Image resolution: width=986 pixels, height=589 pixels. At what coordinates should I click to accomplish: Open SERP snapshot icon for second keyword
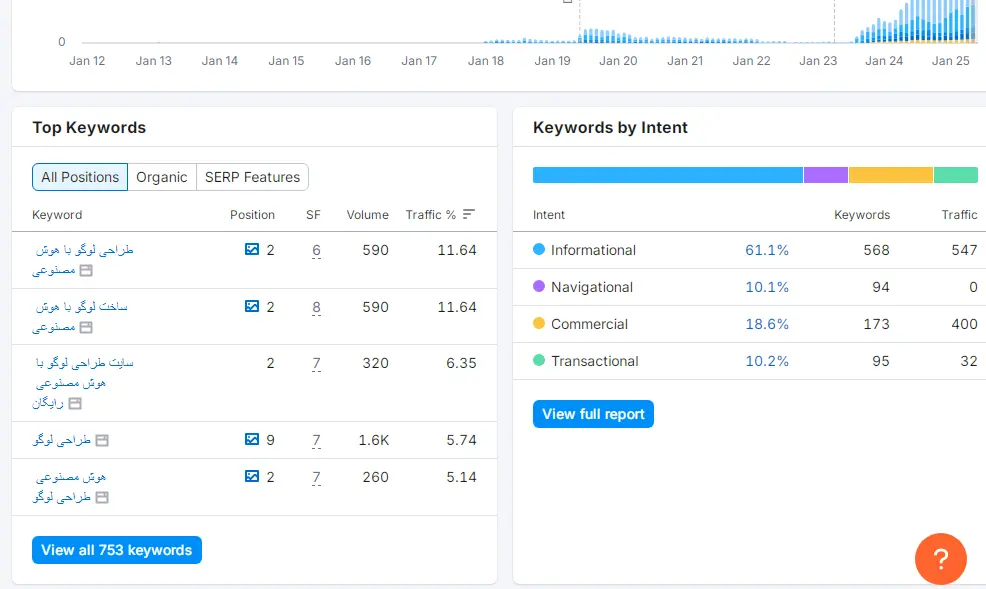pyautogui.click(x=86, y=327)
